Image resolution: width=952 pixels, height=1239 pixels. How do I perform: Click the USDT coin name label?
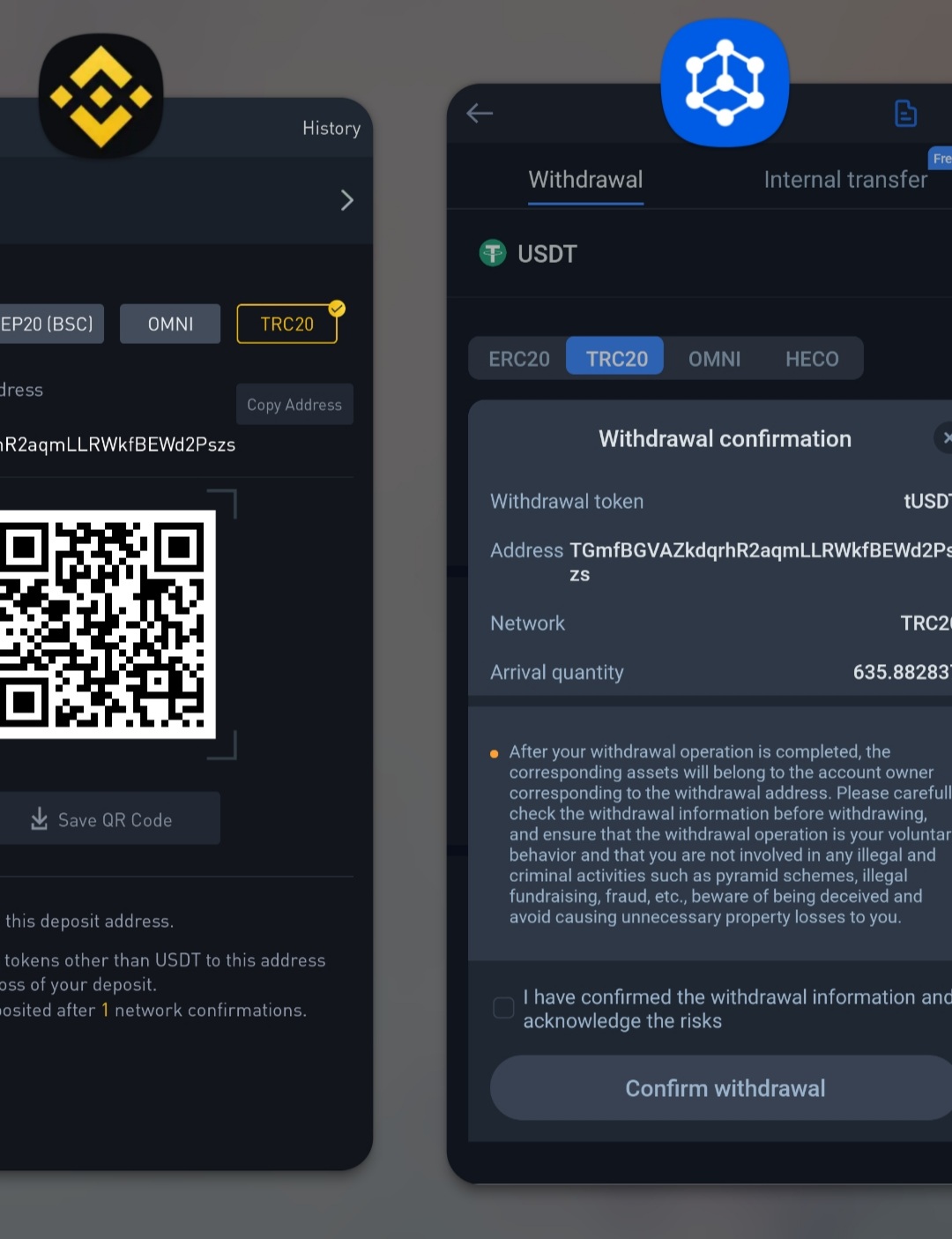click(x=547, y=254)
